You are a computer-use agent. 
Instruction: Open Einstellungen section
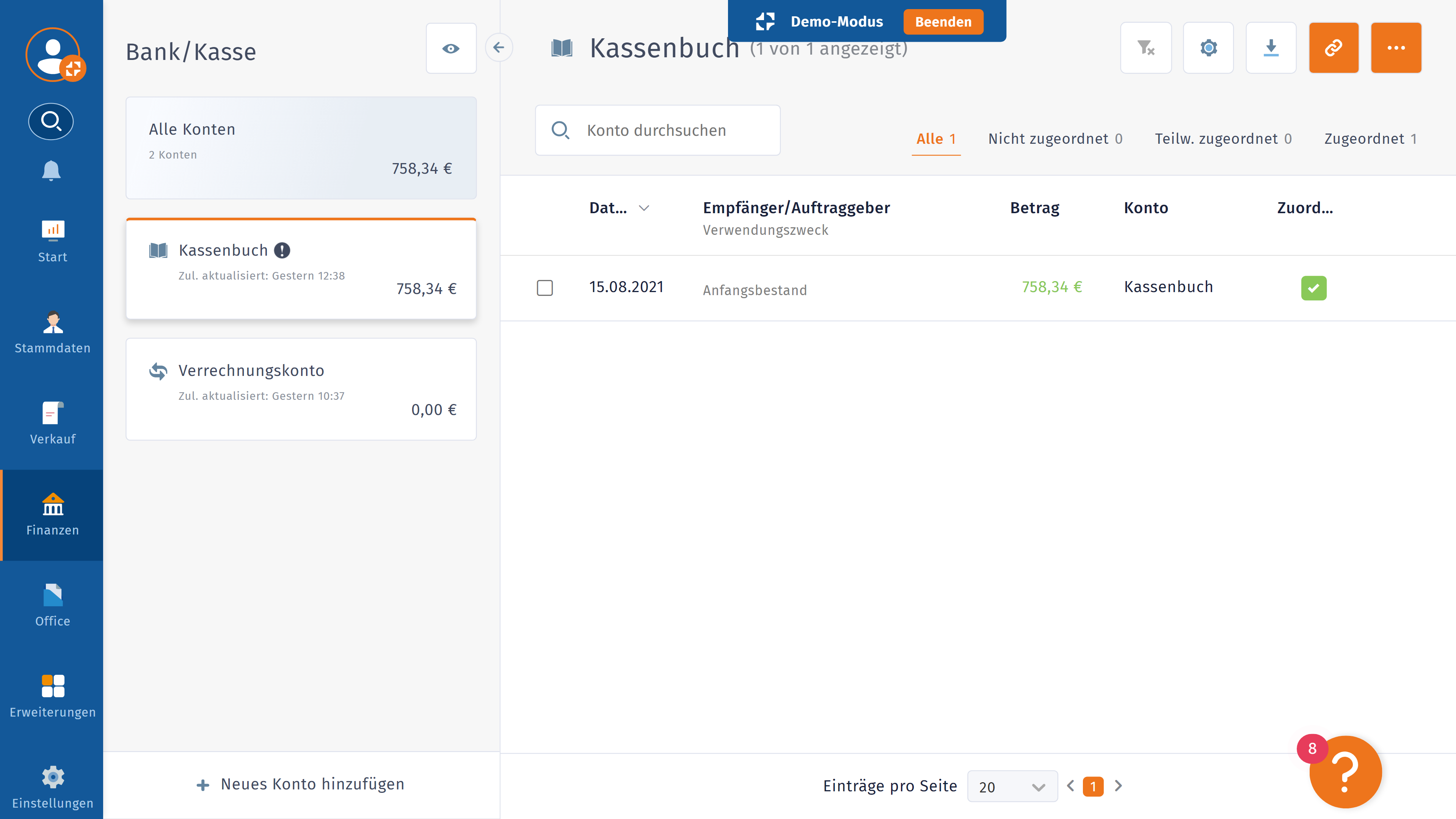click(52, 788)
